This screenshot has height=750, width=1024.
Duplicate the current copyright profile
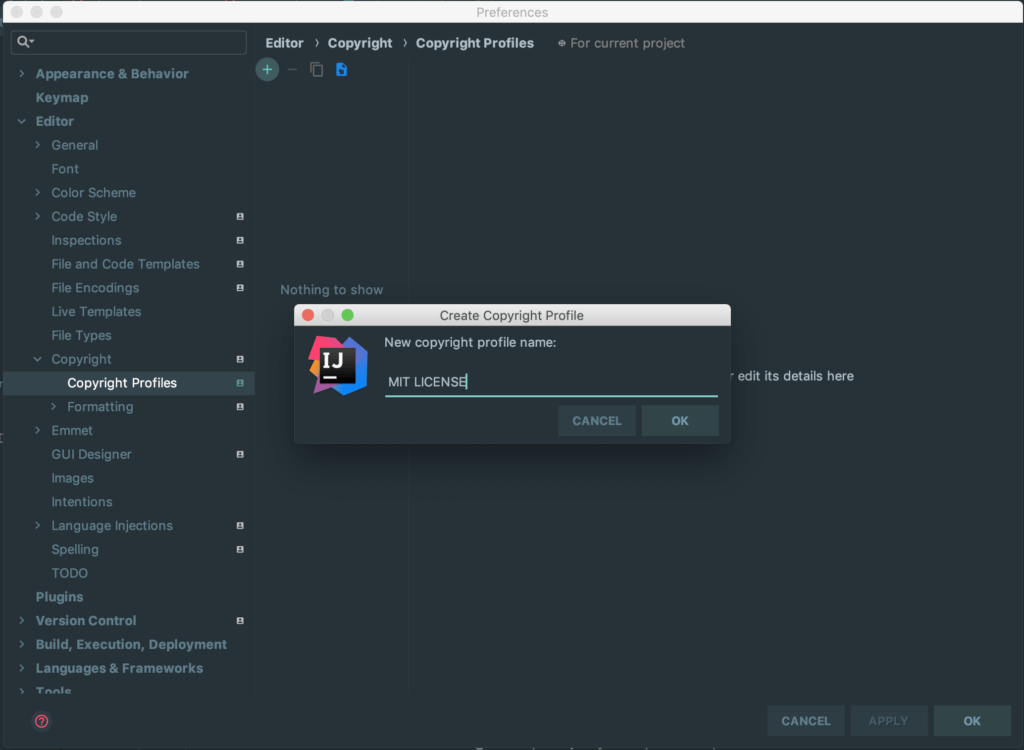coord(316,69)
